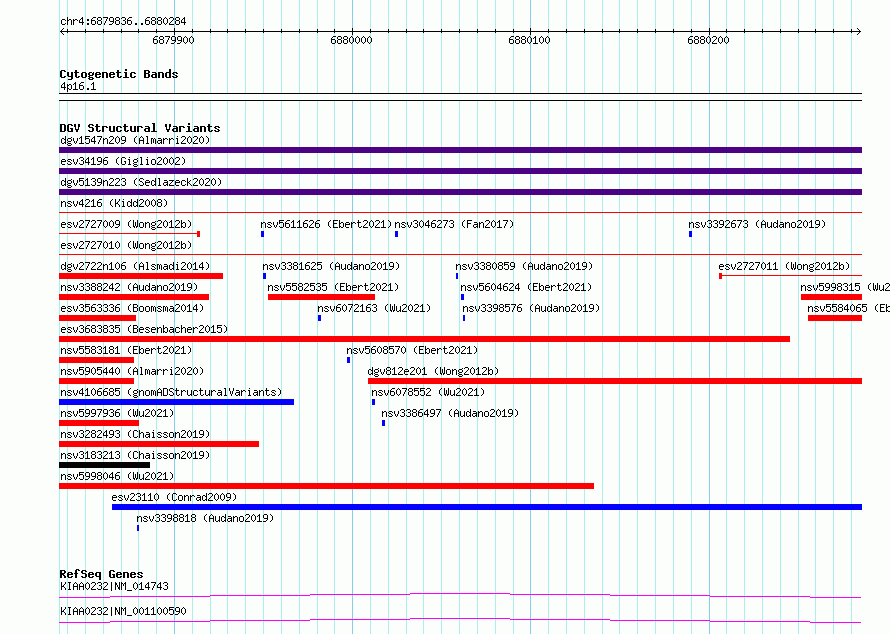Open dgv2722n106 (Alsmadi2014) label
Image resolution: width=890 pixels, height=634 pixels.
point(135,266)
